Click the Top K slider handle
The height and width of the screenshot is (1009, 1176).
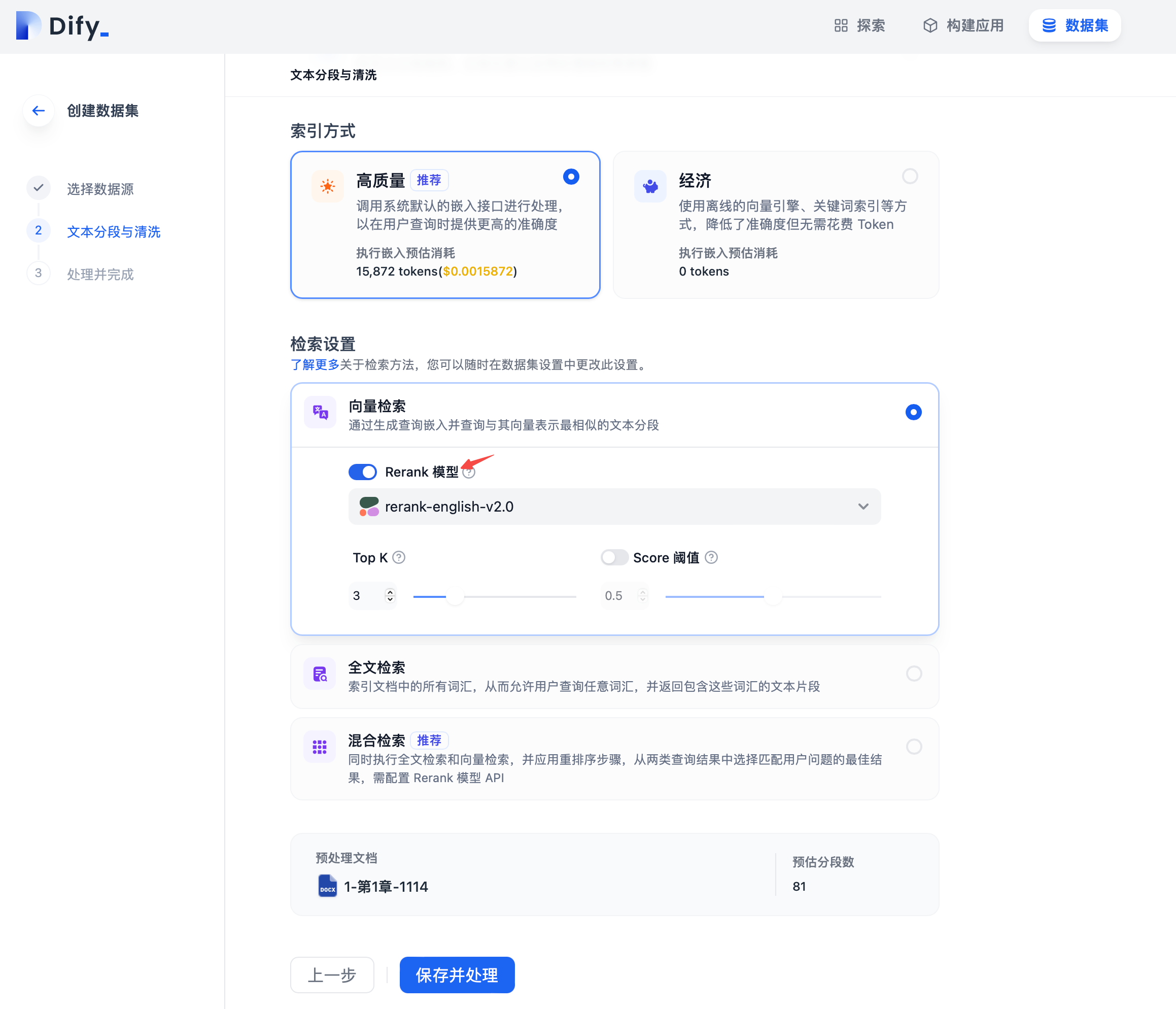point(455,597)
